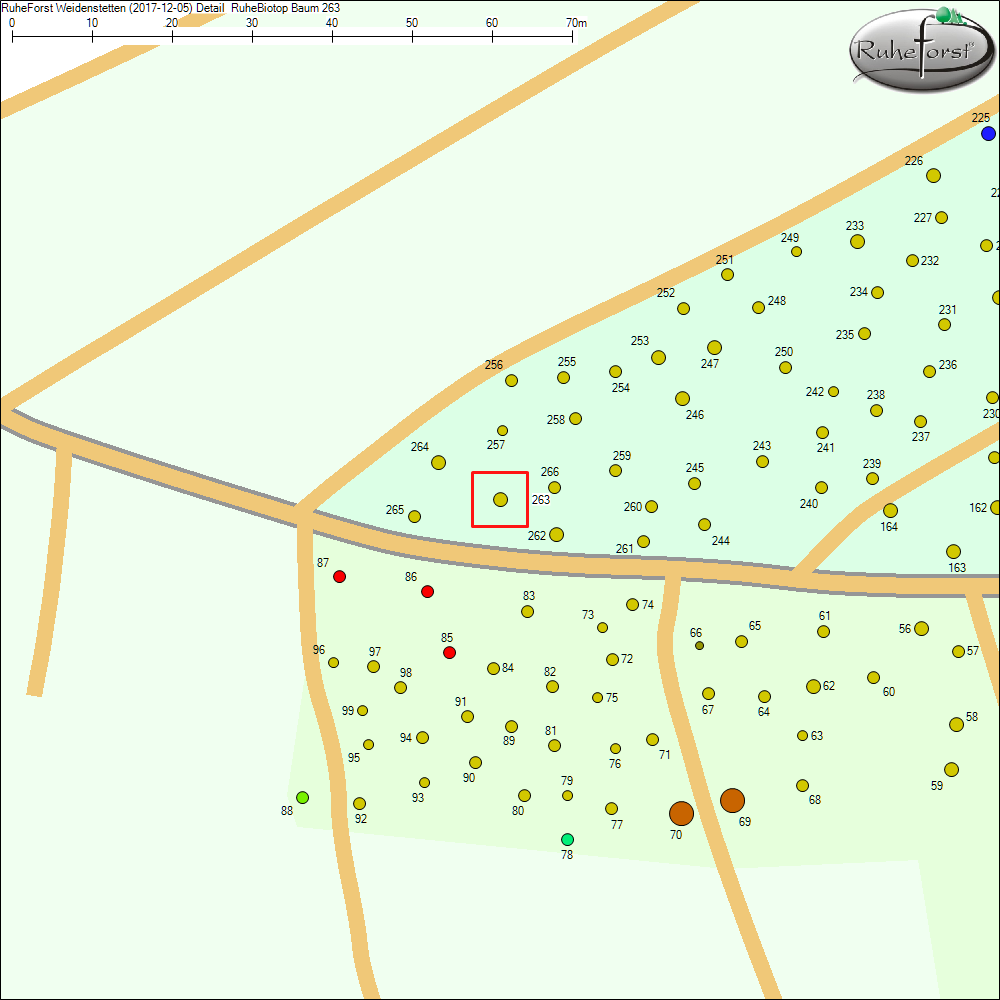Image resolution: width=1000 pixels, height=1000 pixels.
Task: Select the red tree marker 86
Action: pyautogui.click(x=427, y=592)
